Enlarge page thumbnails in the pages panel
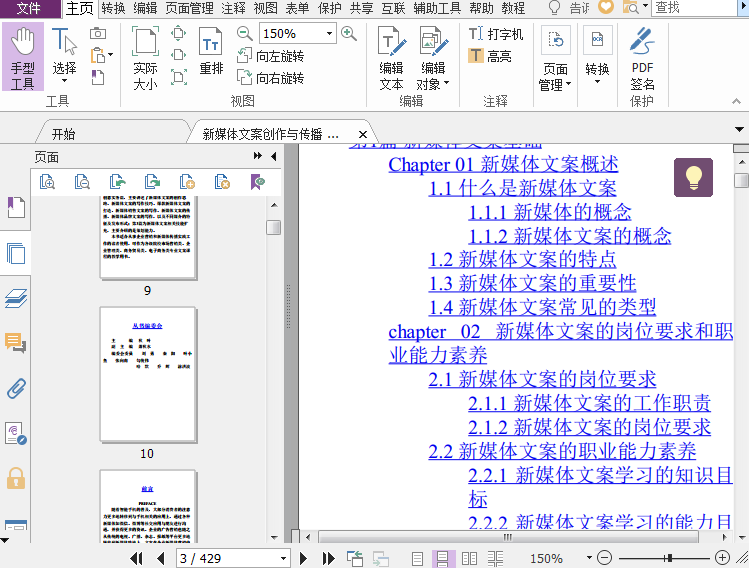The height and width of the screenshot is (568, 749). [47, 182]
